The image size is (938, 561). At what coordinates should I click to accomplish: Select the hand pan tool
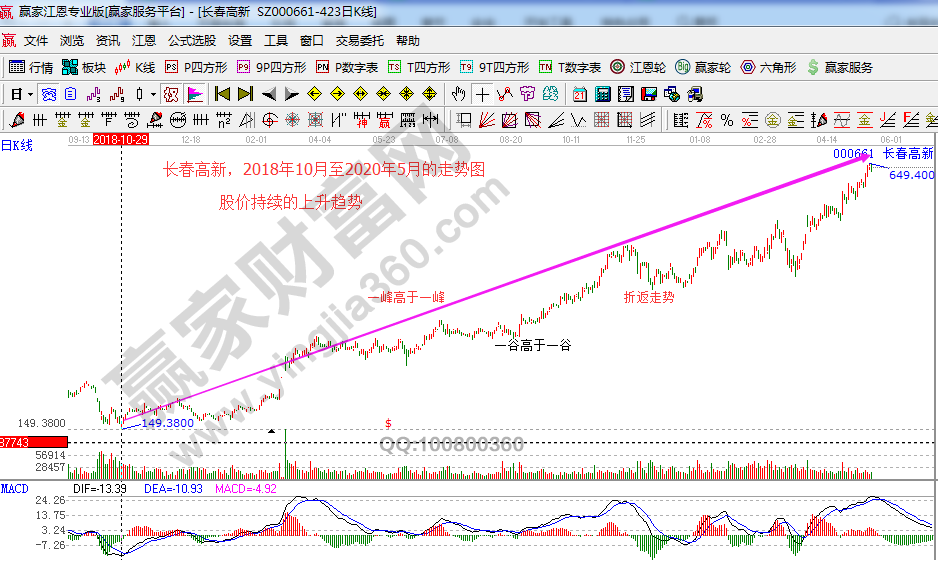point(458,94)
